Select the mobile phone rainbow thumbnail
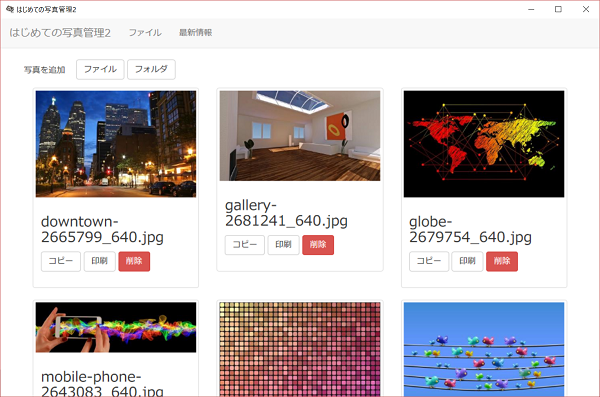 pyautogui.click(x=116, y=327)
